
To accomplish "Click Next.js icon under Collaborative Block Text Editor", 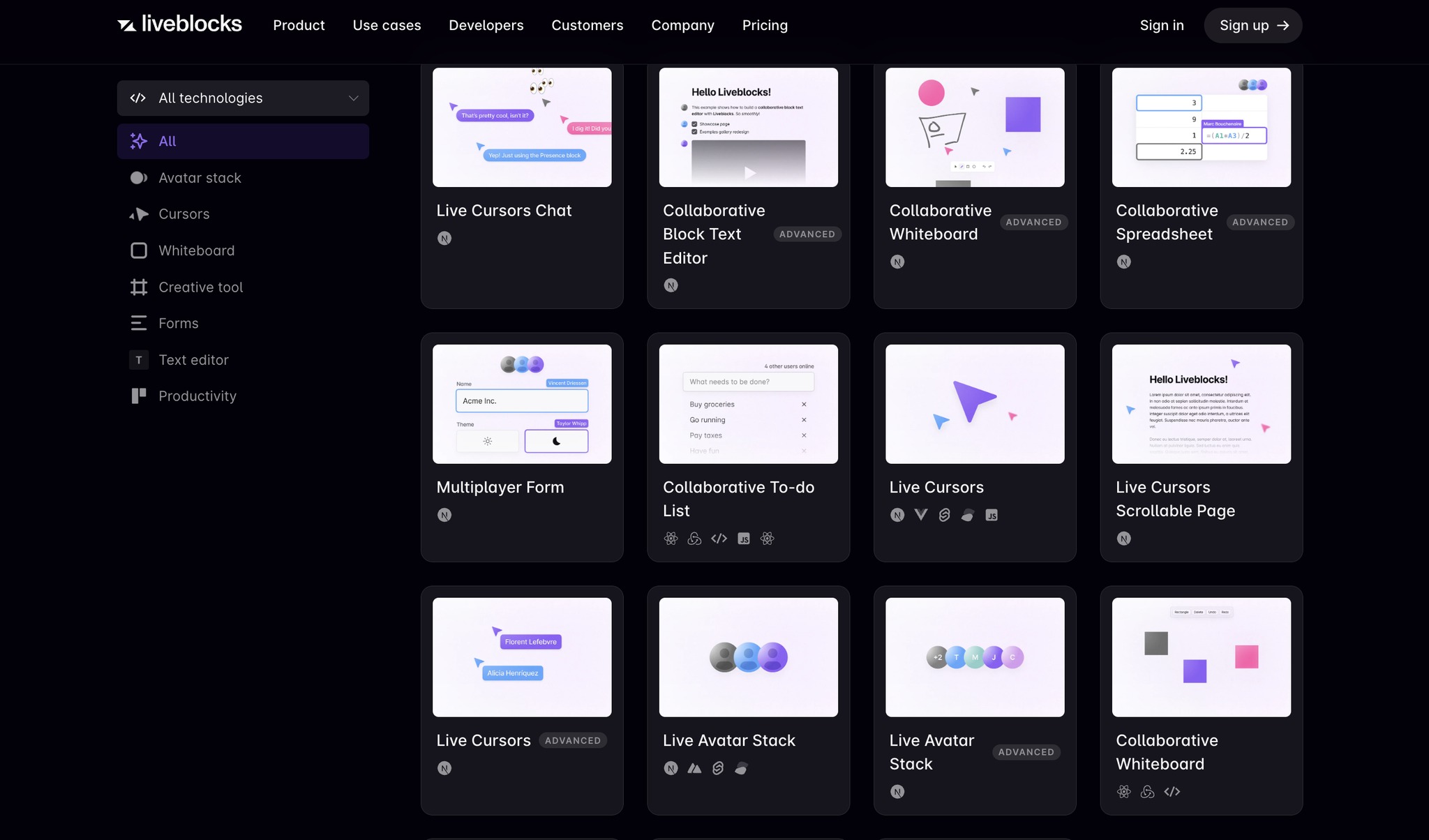I will (671, 285).
